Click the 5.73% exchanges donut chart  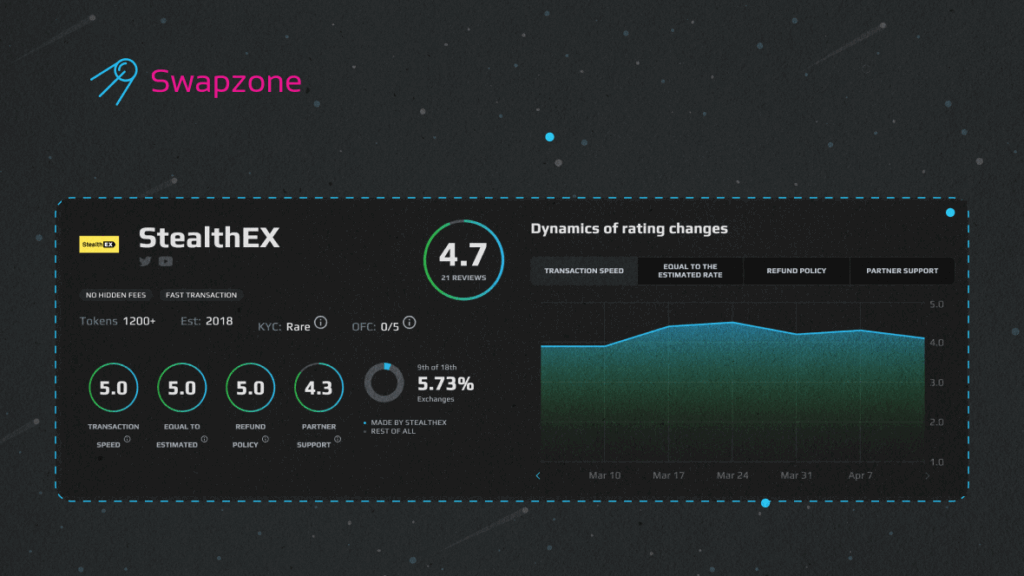(x=383, y=383)
